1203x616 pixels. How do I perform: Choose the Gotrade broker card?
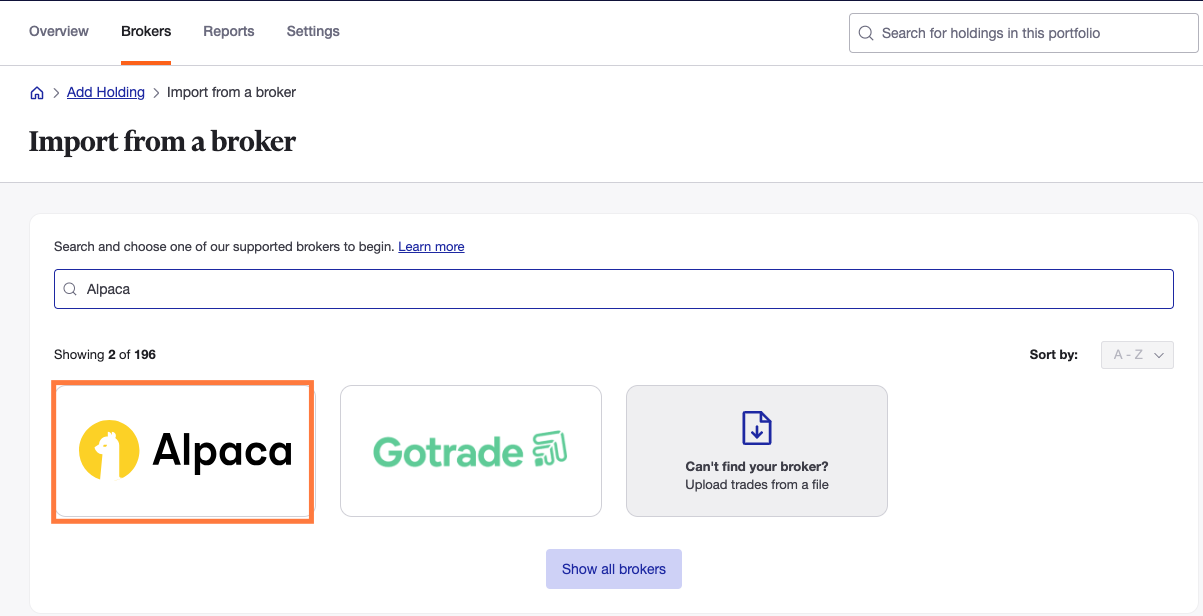tap(471, 451)
